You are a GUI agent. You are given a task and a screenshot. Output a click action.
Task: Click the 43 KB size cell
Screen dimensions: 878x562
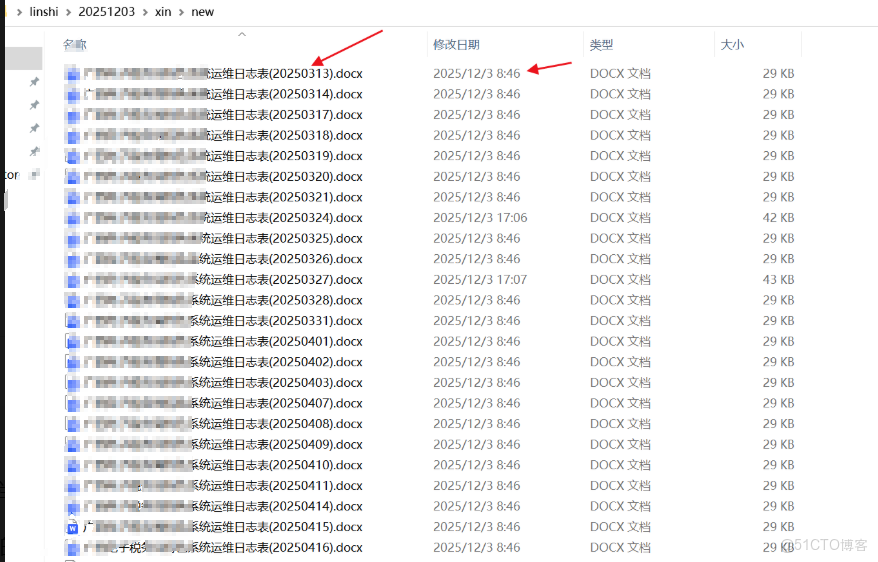coord(778,280)
